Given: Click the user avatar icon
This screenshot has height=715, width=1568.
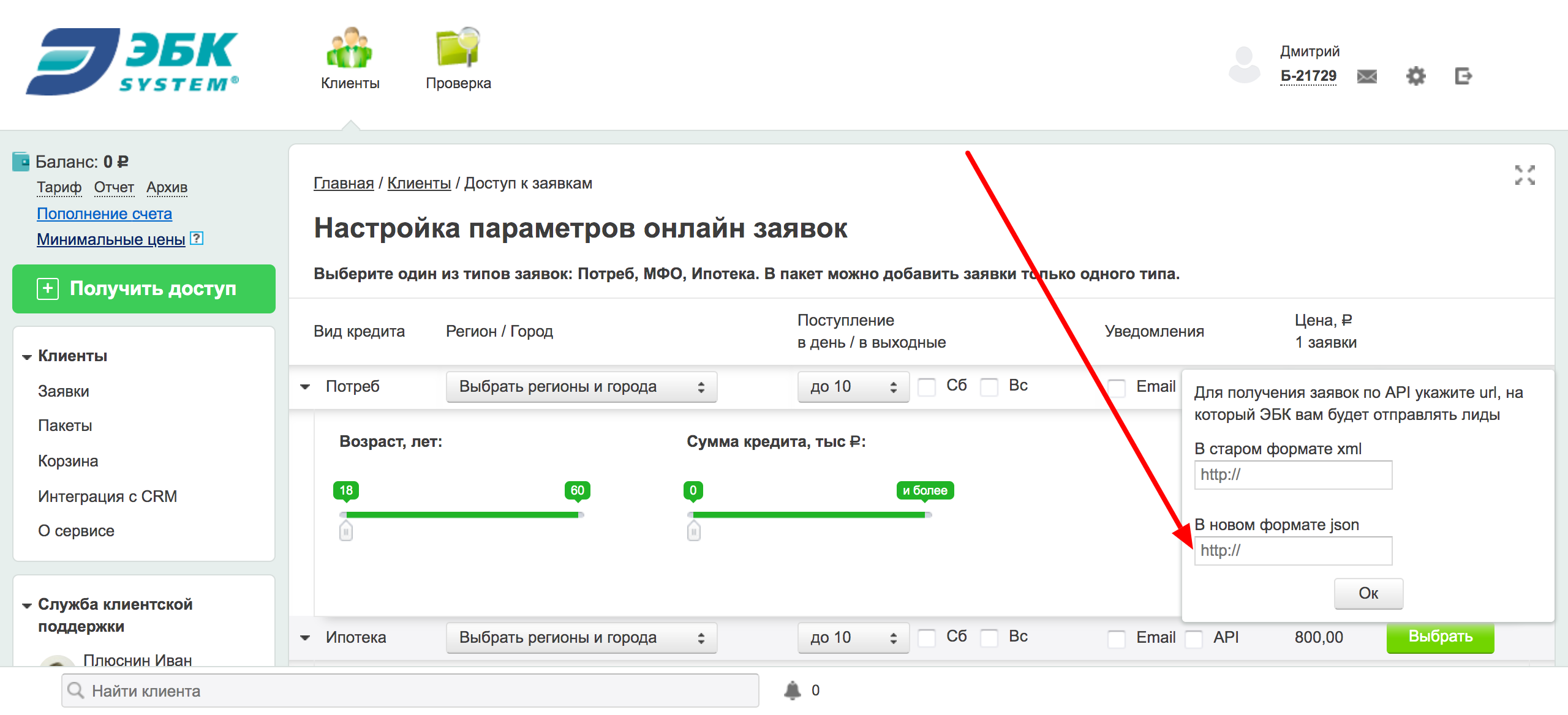Looking at the screenshot, I should coord(1245,64).
